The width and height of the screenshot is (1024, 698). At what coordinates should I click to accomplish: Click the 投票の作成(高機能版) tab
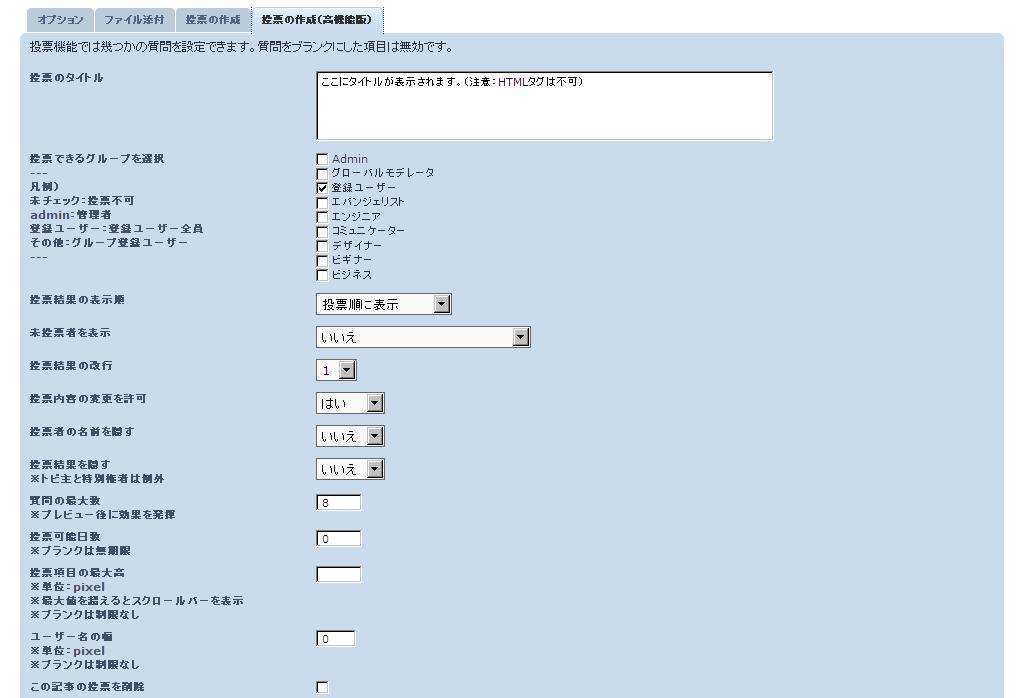tap(317, 20)
